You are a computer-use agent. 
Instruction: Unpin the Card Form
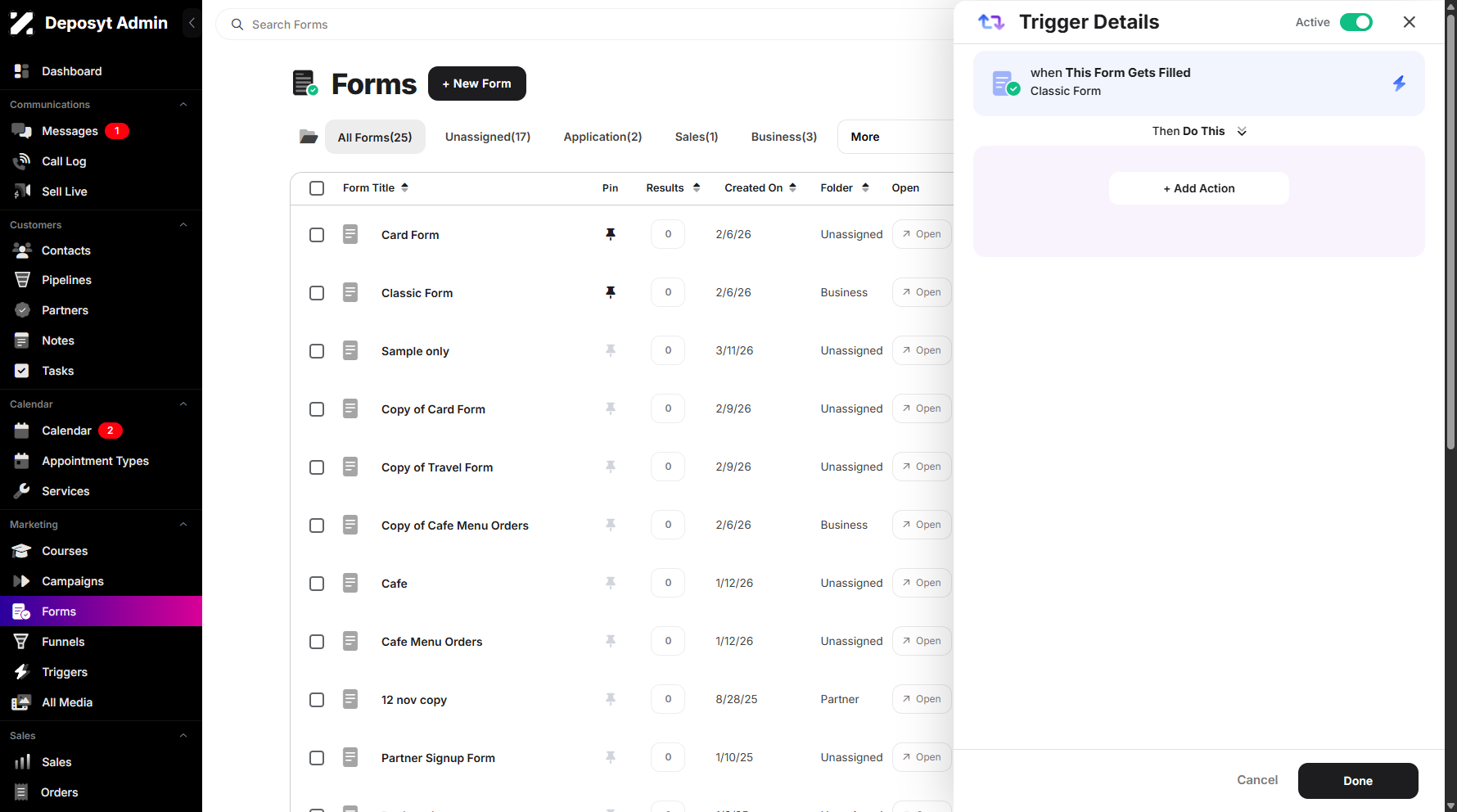coord(611,234)
